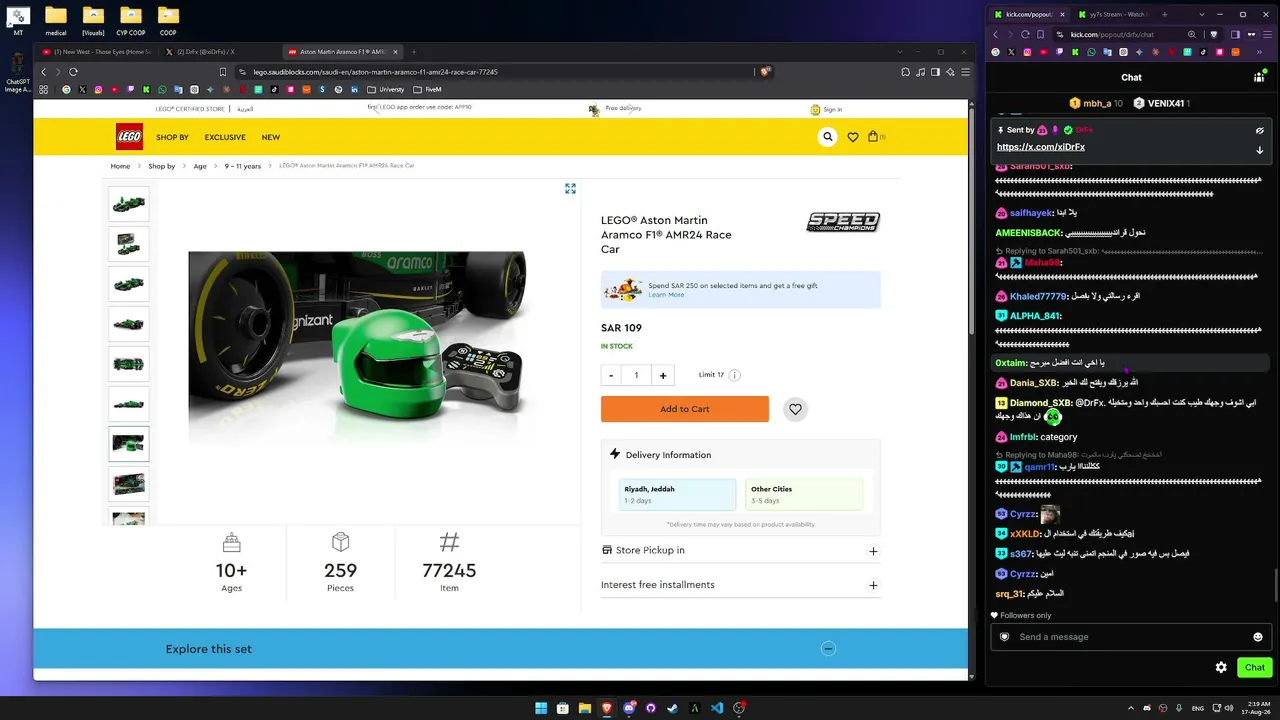This screenshot has width=1280, height=720.
Task: Open the Universty bookmarks folder
Action: (x=386, y=90)
